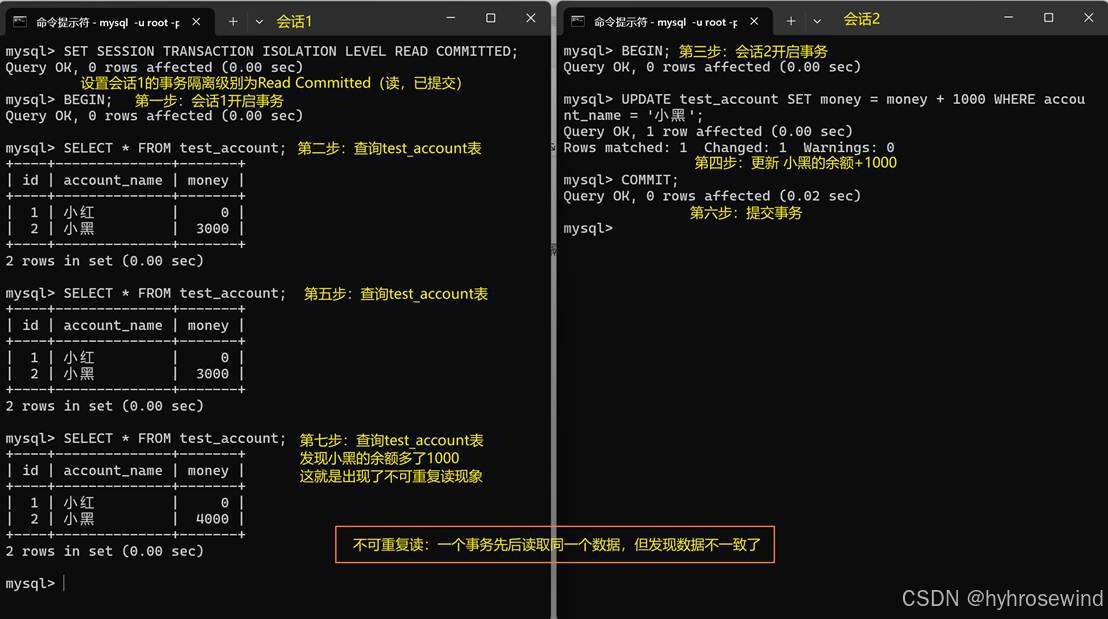
Task: Click 'Query OK, 0 rows affected (0.02 sec)' line
Action: 712,196
